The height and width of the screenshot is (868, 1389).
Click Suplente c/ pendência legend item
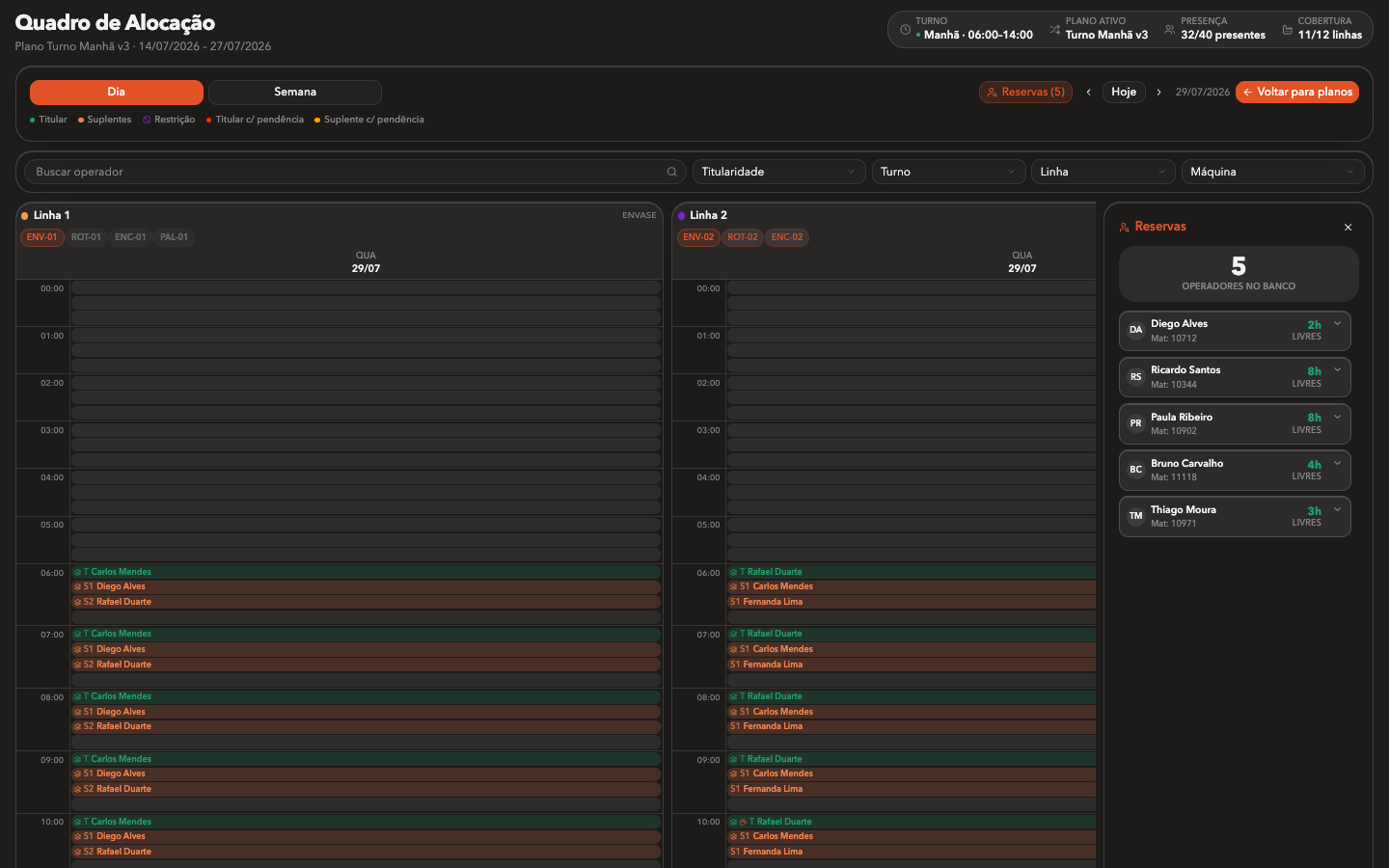click(x=369, y=120)
